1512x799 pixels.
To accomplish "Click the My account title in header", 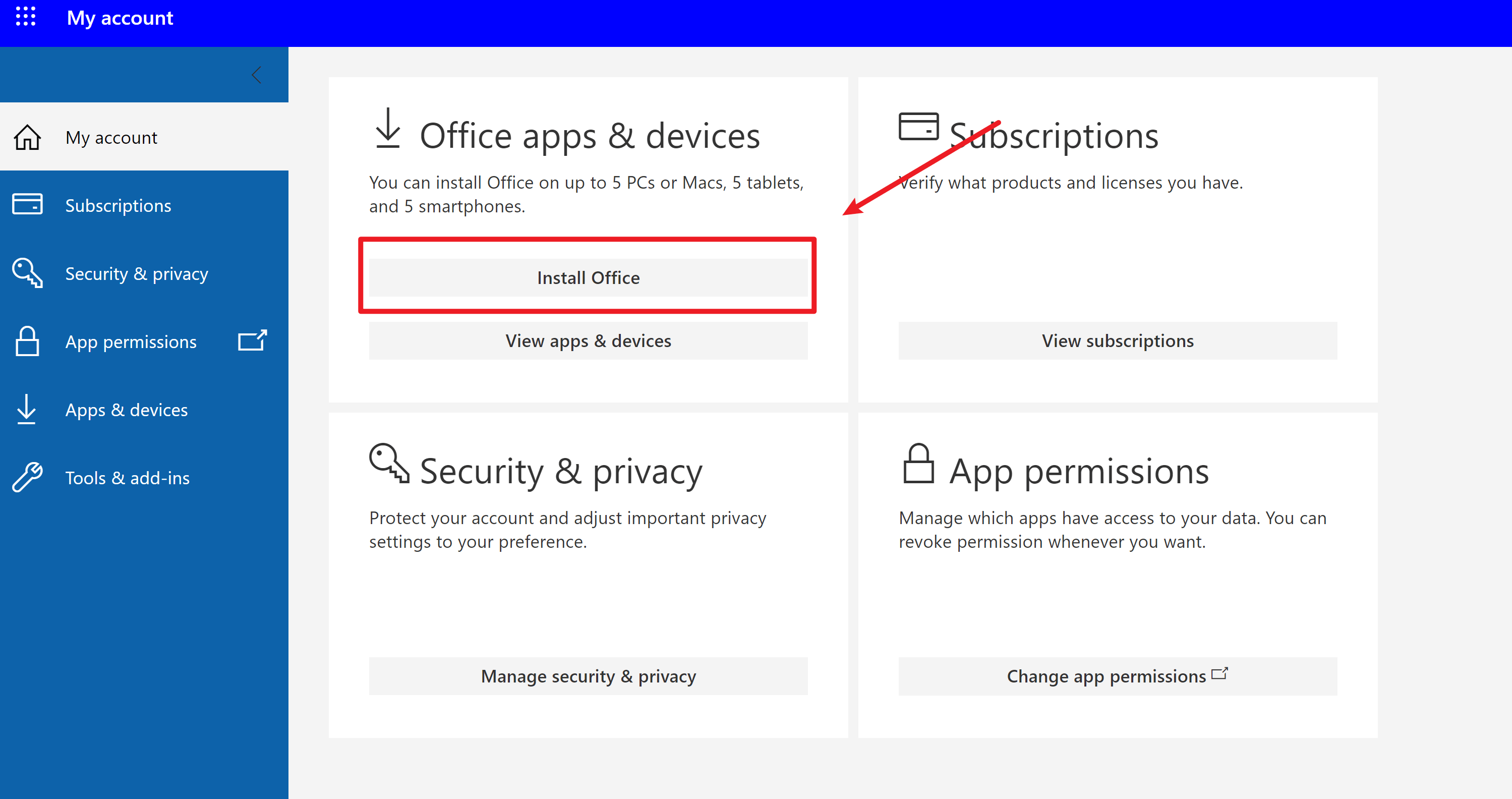I will (120, 18).
